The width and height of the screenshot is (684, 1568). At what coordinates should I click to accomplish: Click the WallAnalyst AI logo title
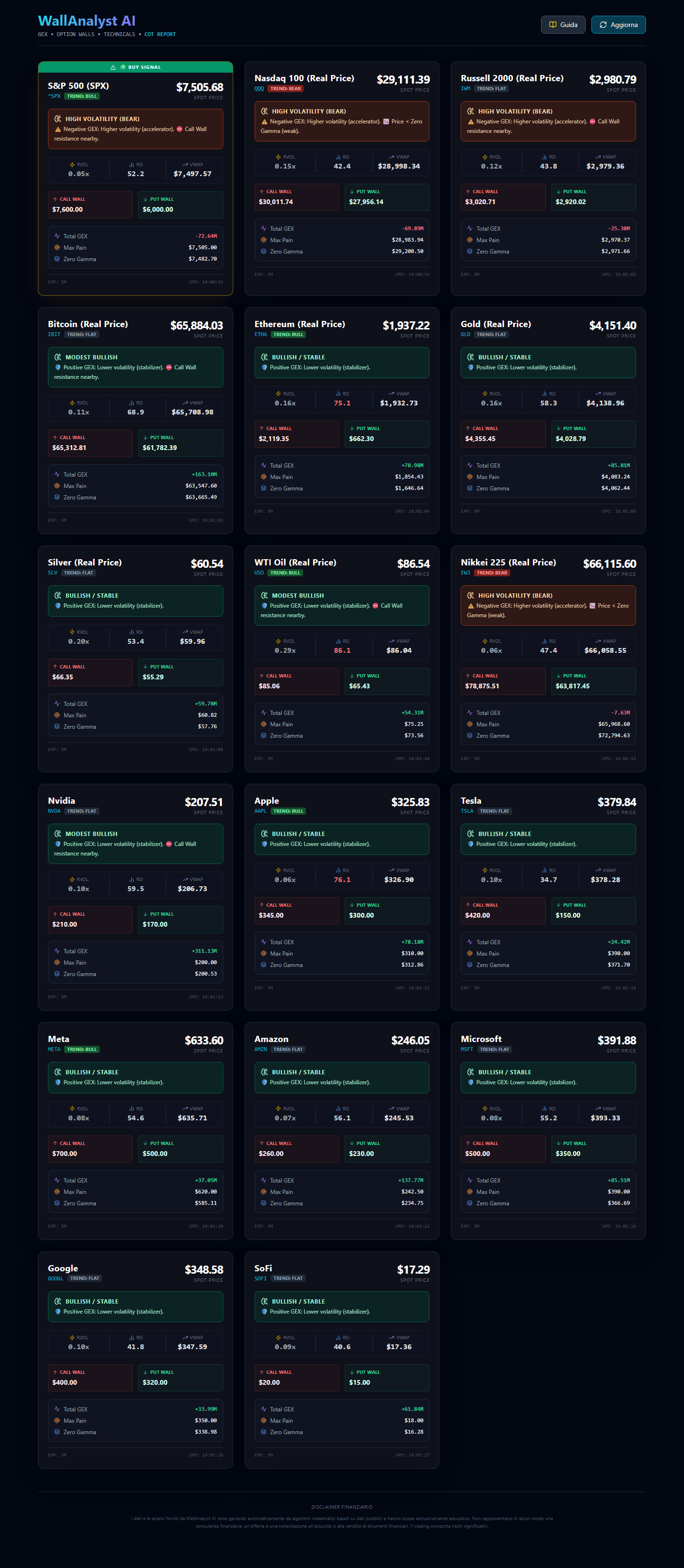pyautogui.click(x=86, y=21)
